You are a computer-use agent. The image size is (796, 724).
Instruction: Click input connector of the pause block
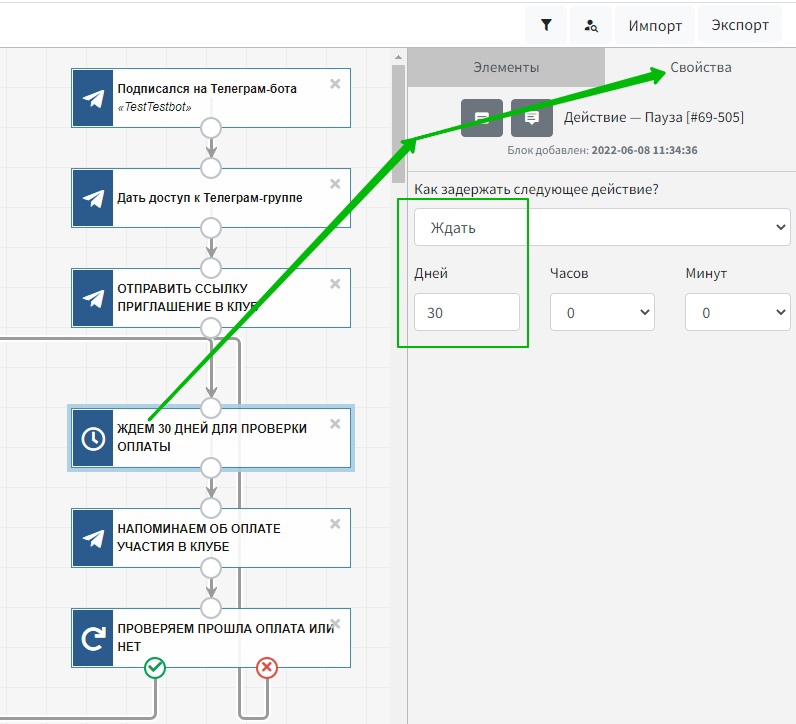(211, 408)
